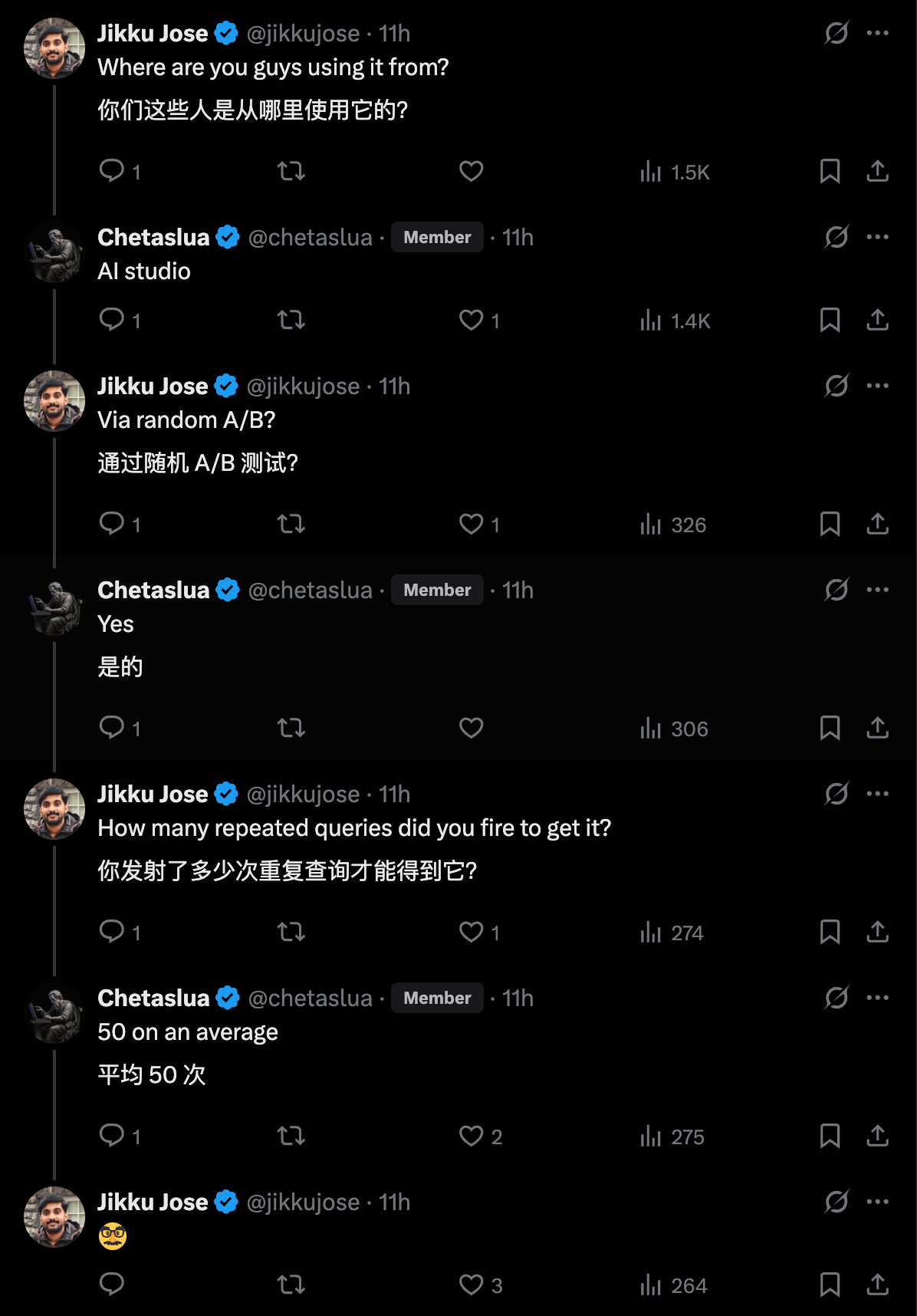Click reply icon on "How many repeated queries" tweet

pyautogui.click(x=112, y=932)
